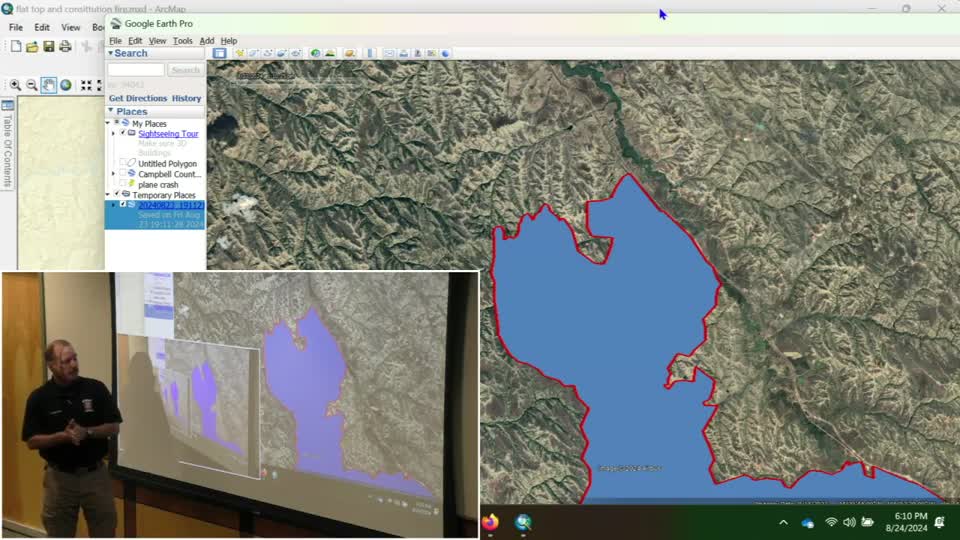The height and width of the screenshot is (540, 960).
Task: Open Google Earth Edit menu
Action: (x=135, y=40)
